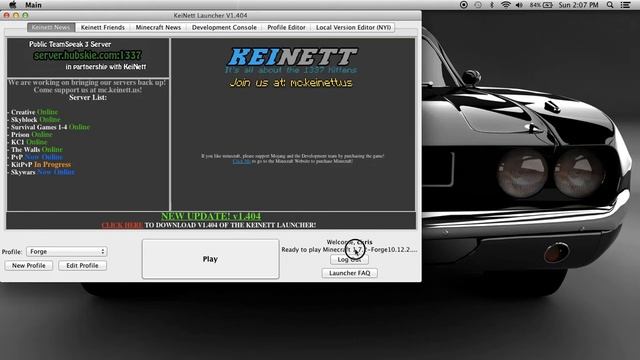Open the Minecraft News tab

coord(158,27)
